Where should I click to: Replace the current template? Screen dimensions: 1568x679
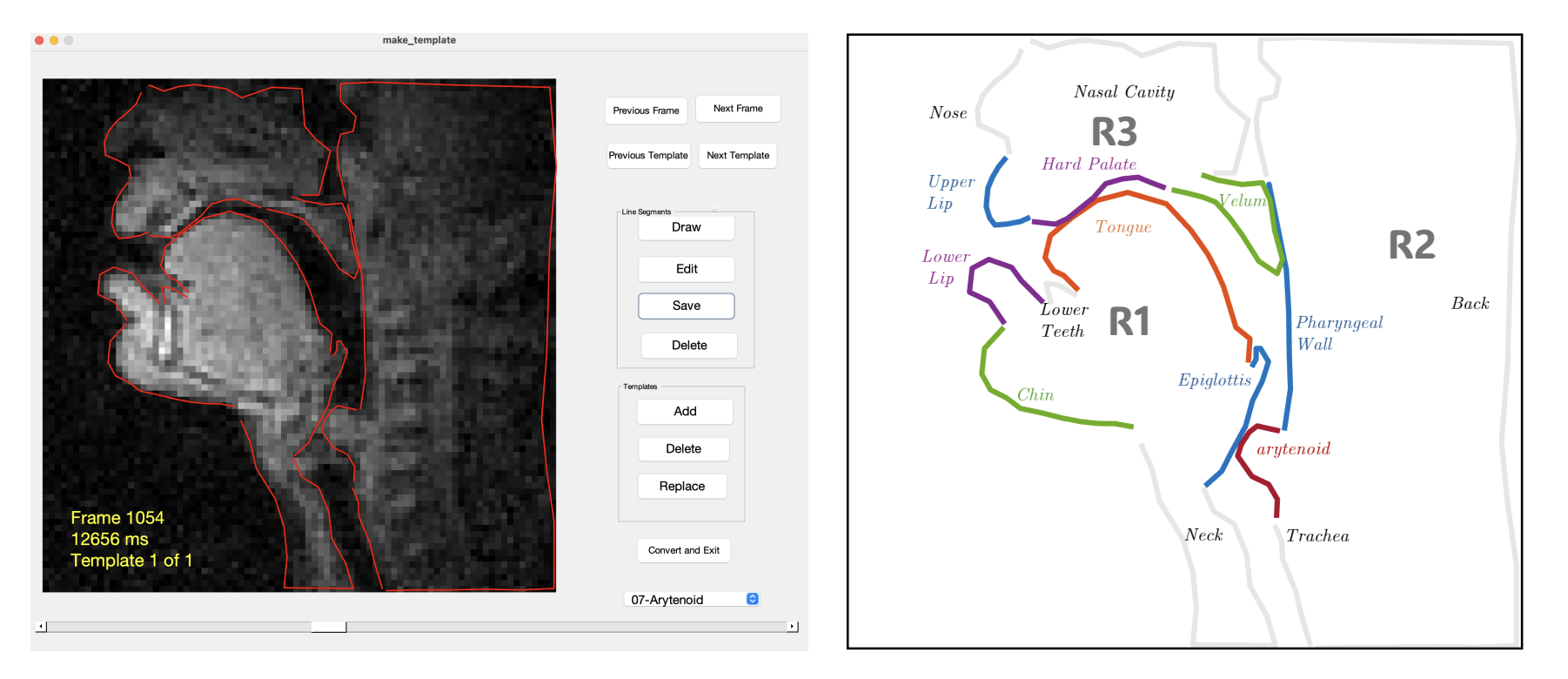tap(682, 487)
